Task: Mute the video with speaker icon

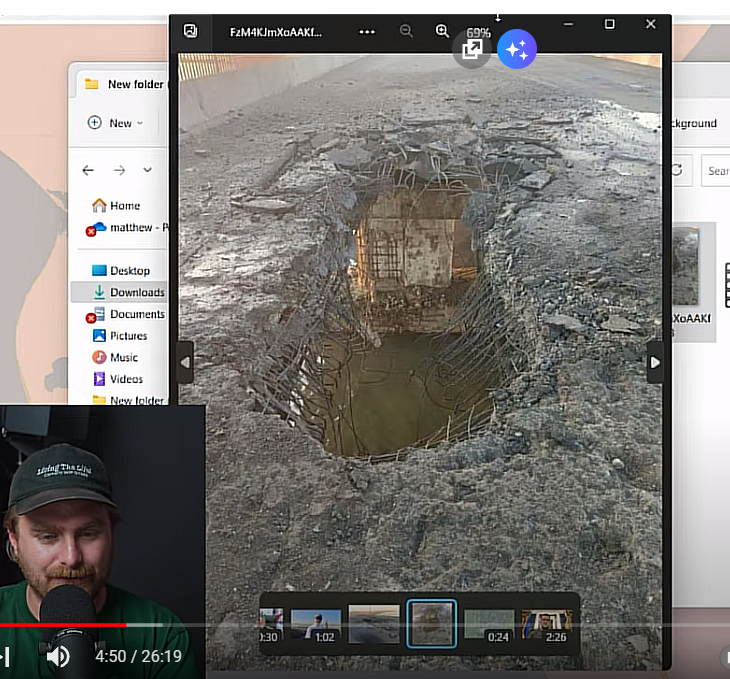Action: point(58,656)
